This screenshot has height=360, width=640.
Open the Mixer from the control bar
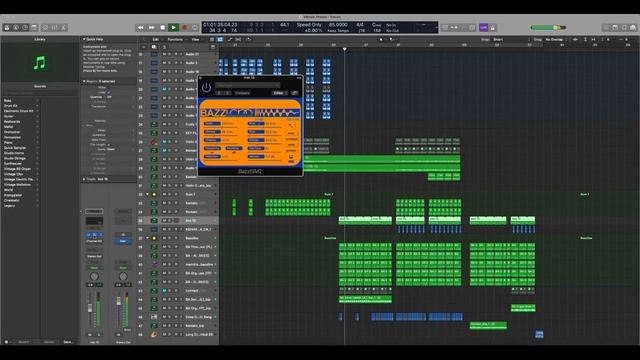(54, 27)
